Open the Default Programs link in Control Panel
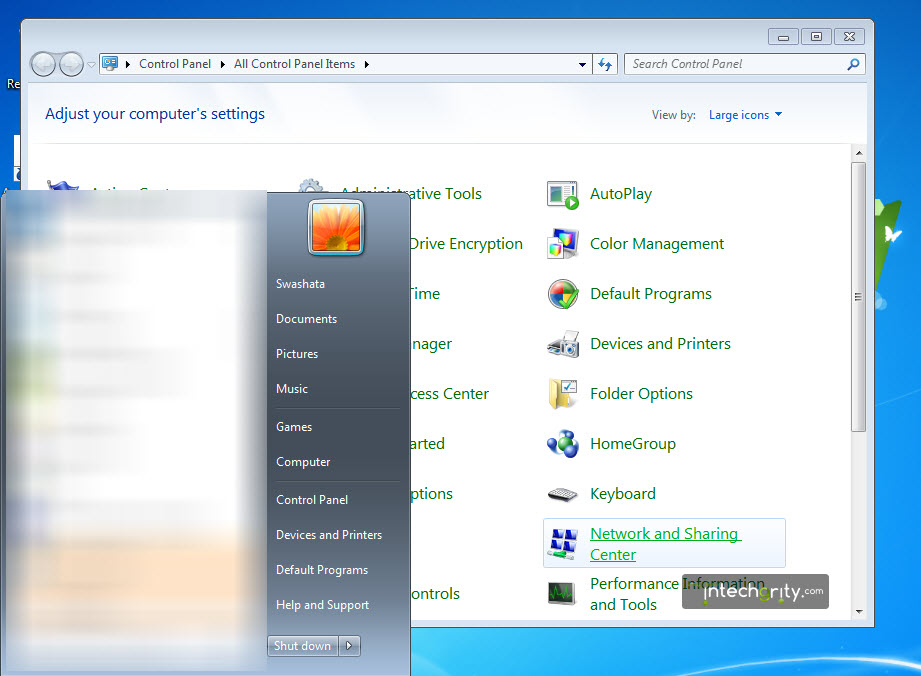This screenshot has width=921, height=676. (651, 294)
